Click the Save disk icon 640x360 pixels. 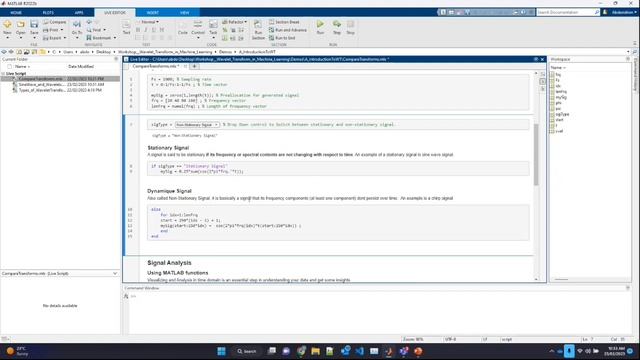34,25
